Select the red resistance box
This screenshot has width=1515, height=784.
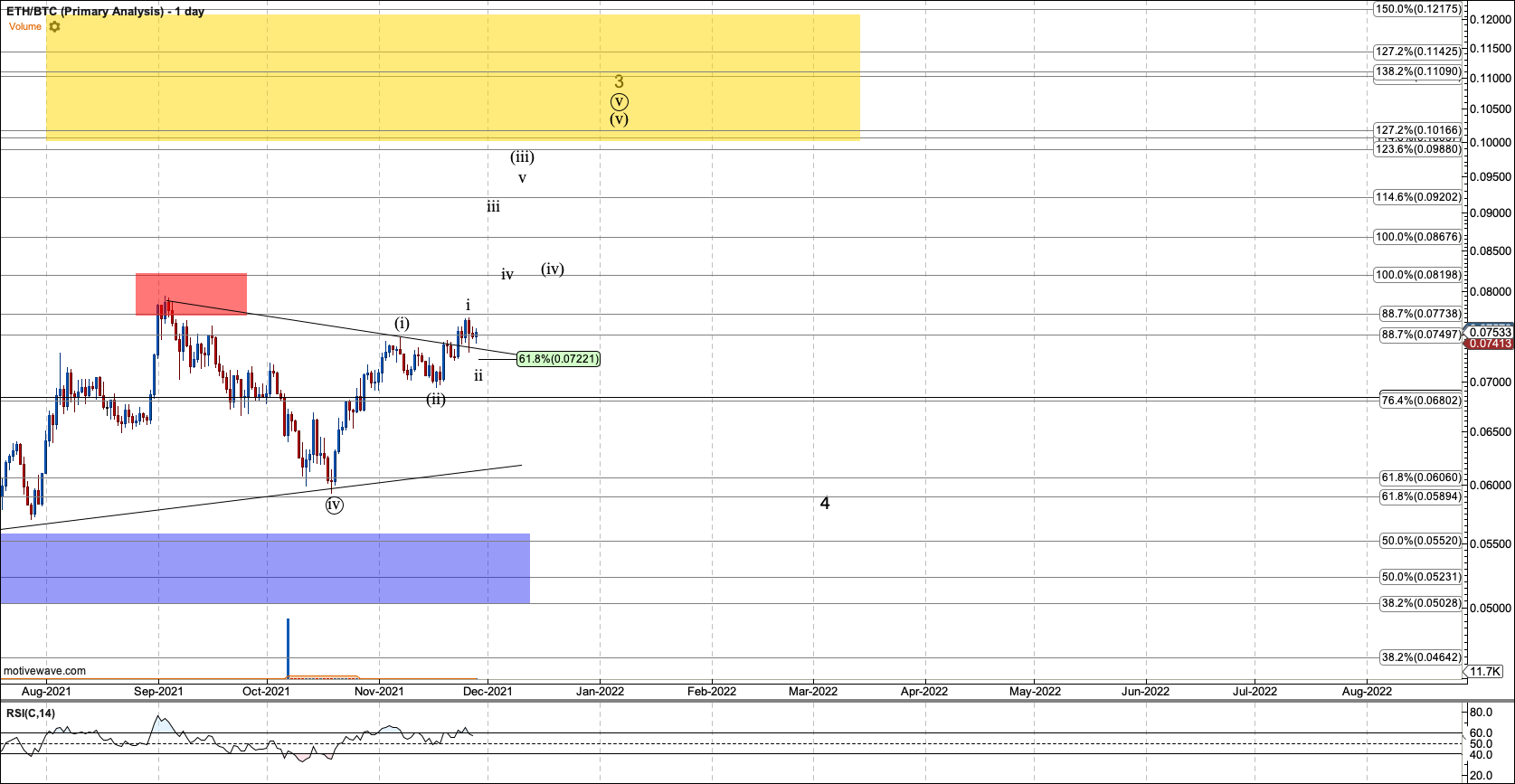point(191,294)
